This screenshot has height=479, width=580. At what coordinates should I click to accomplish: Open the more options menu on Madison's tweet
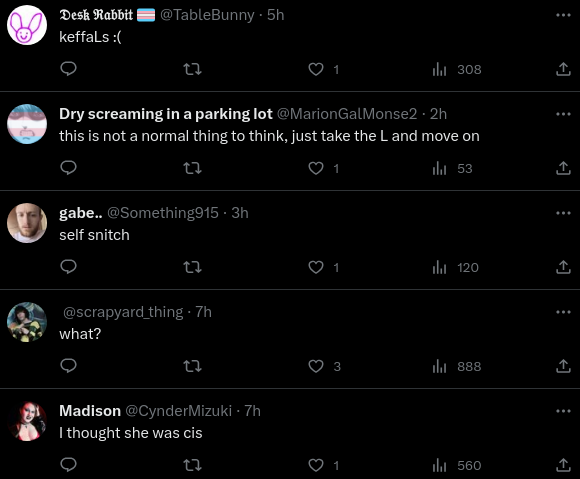(563, 411)
